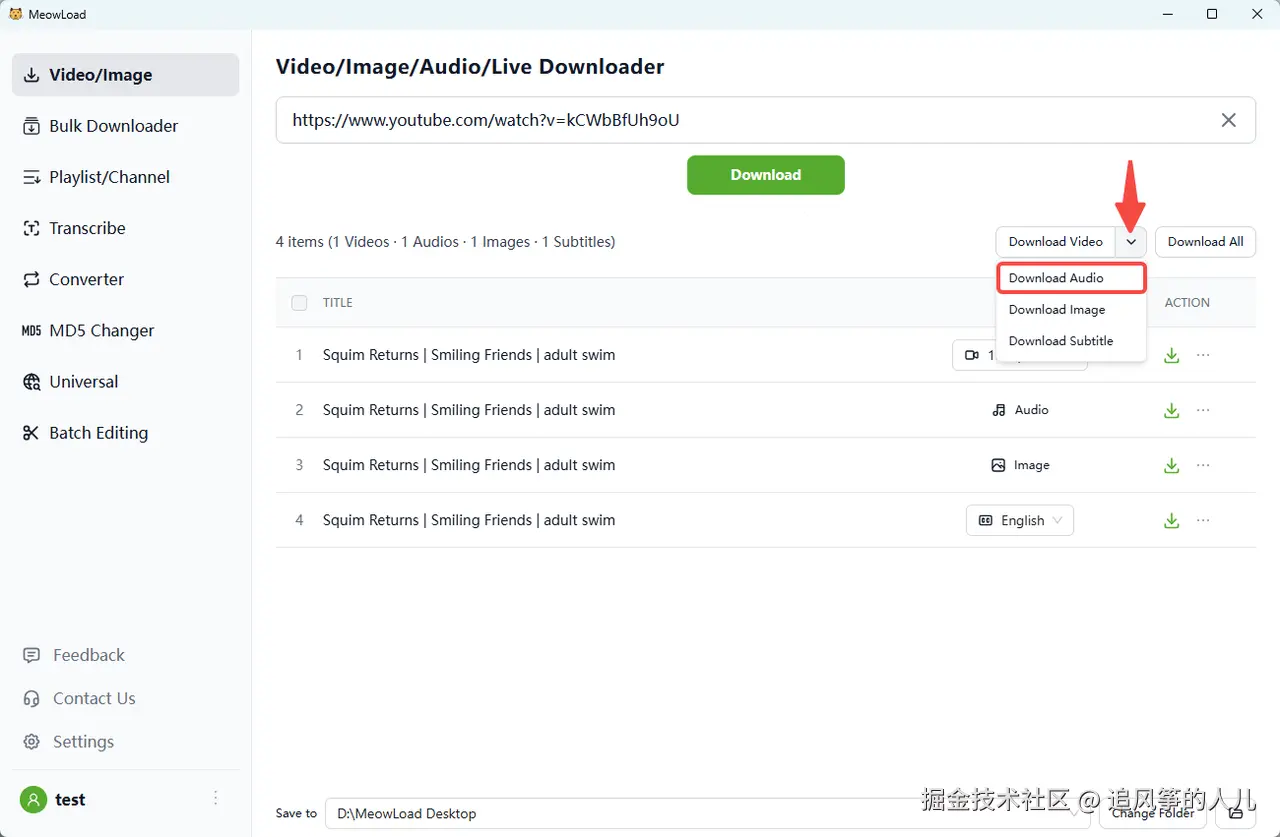The width and height of the screenshot is (1280, 837).
Task: Choose Download Audio from dropdown menu
Action: 1071,278
